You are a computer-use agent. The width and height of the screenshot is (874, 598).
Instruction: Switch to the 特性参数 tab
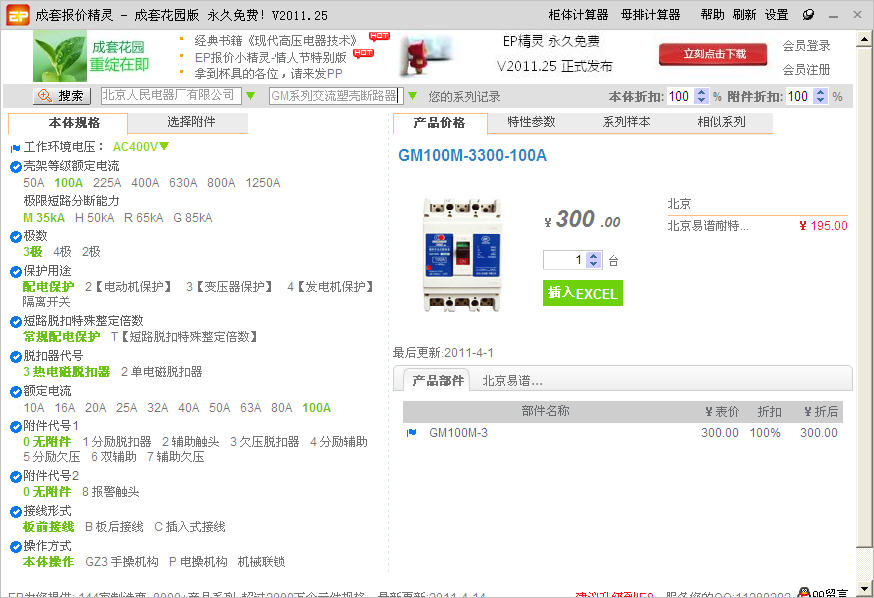point(531,122)
